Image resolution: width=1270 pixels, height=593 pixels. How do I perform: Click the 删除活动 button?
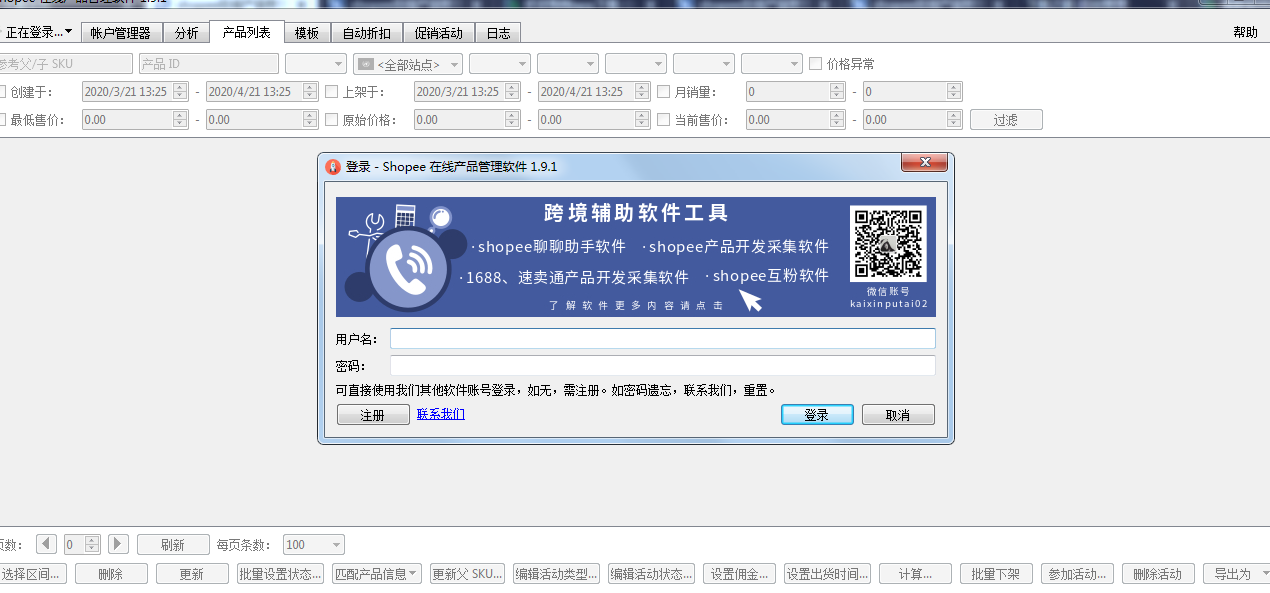[1158, 574]
